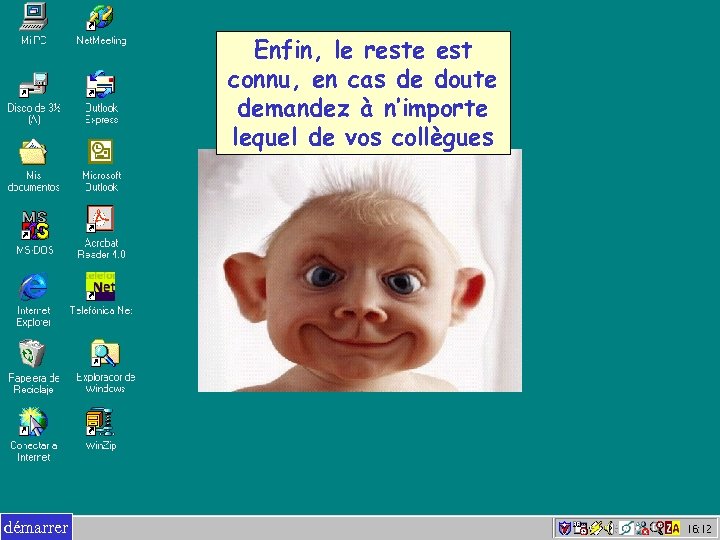This screenshot has width=720, height=540.
Task: Click the McAfee shield tray icon
Action: pos(565,528)
